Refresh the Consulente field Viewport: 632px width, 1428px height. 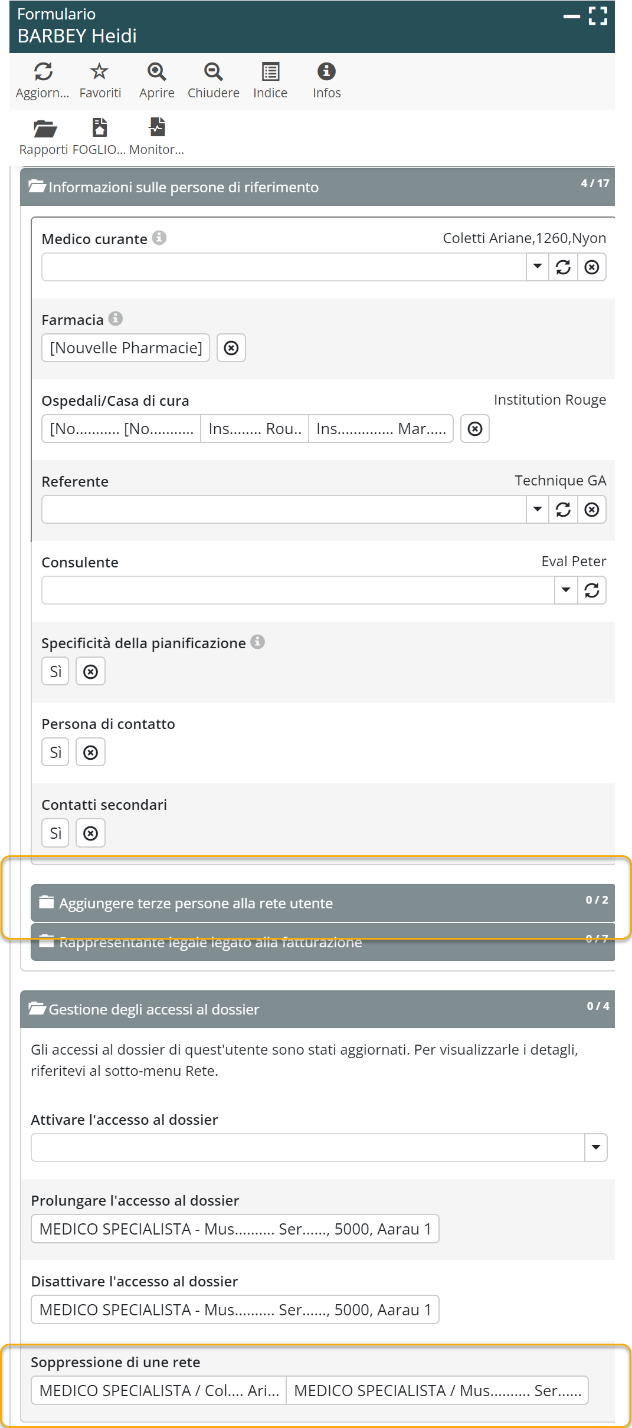tap(592, 590)
